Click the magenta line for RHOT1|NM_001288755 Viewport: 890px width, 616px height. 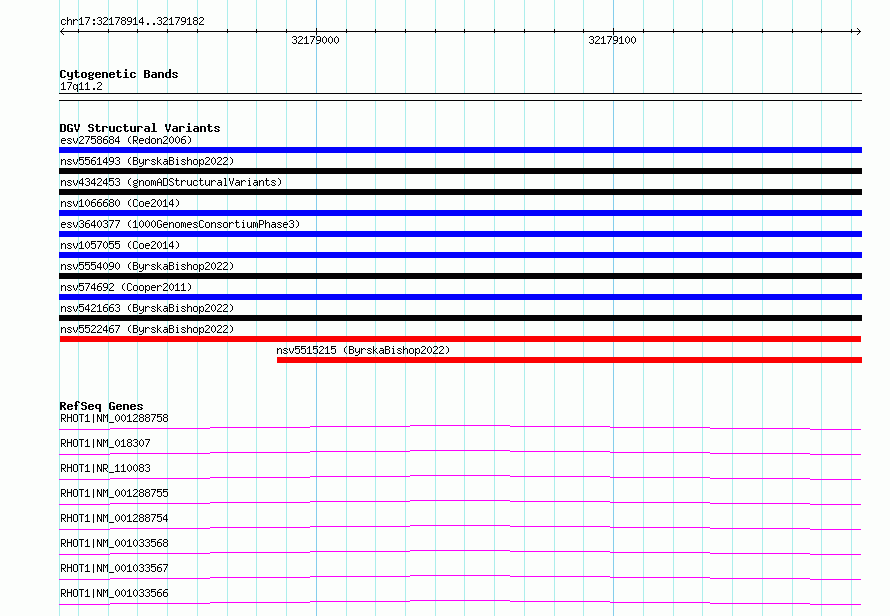460,502
